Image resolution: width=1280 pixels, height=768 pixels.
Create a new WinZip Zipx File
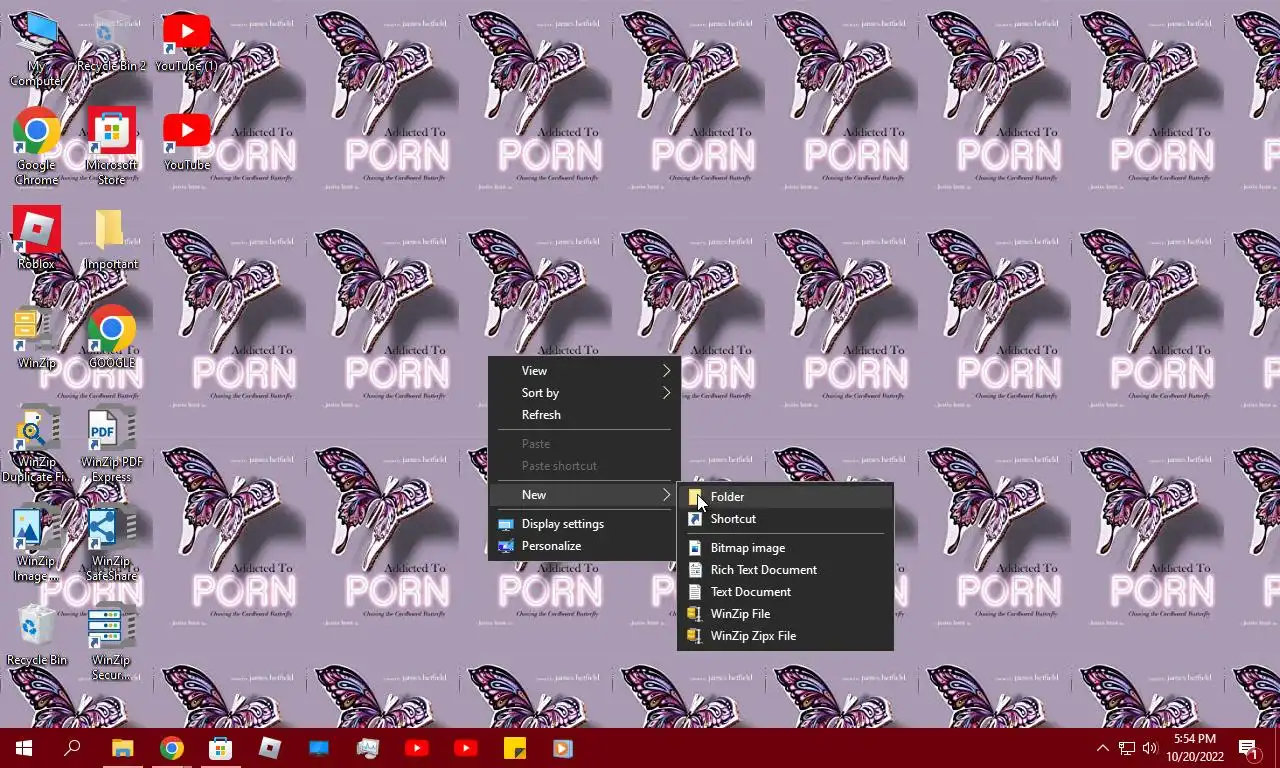785,636
